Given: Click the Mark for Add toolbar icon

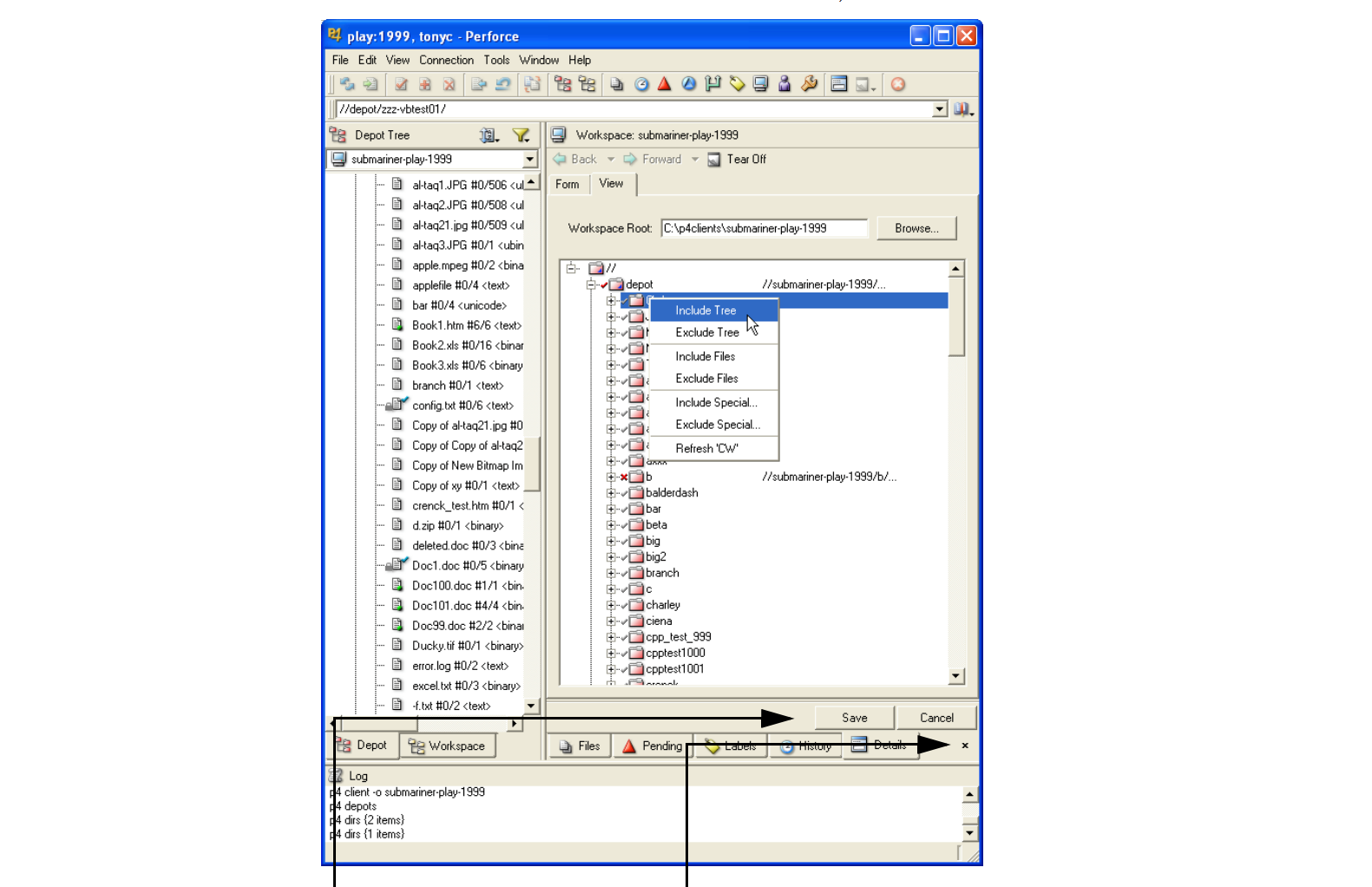Looking at the screenshot, I should (x=425, y=84).
